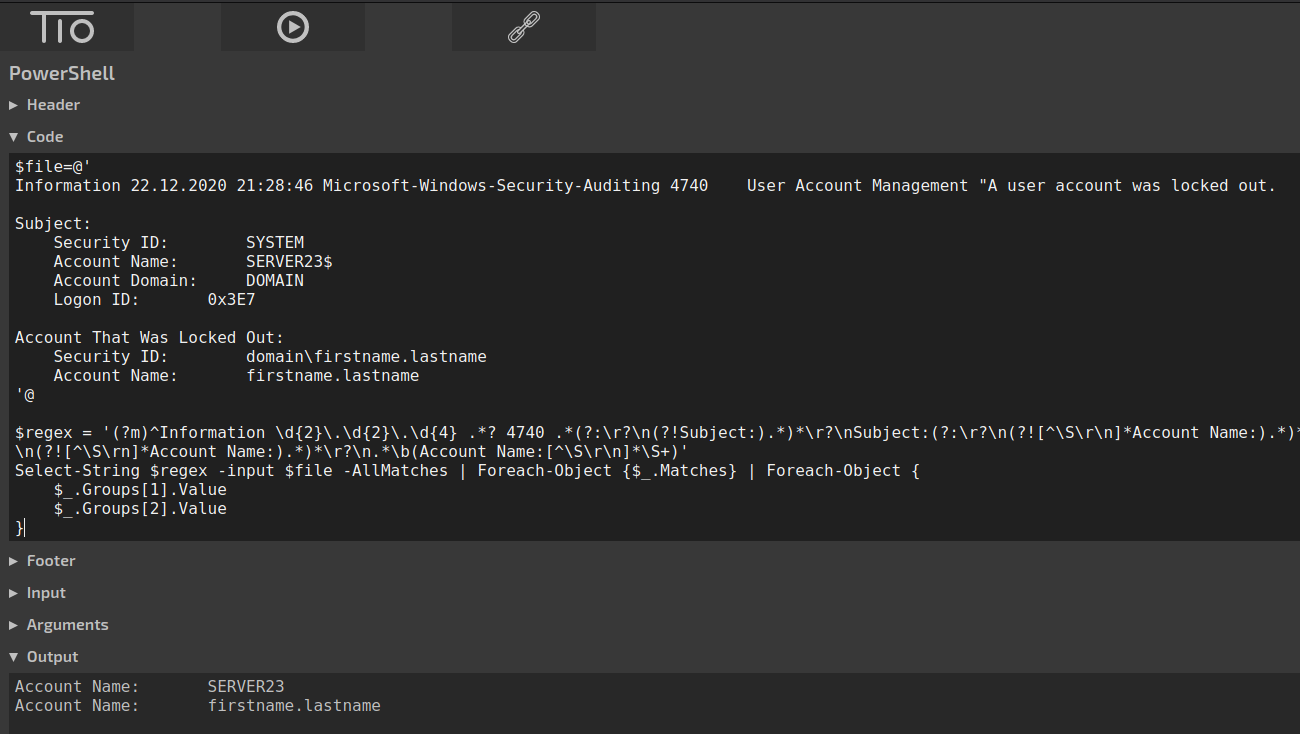The image size is (1300, 734).
Task: Click the SERVER23 output line
Action: click(x=150, y=687)
